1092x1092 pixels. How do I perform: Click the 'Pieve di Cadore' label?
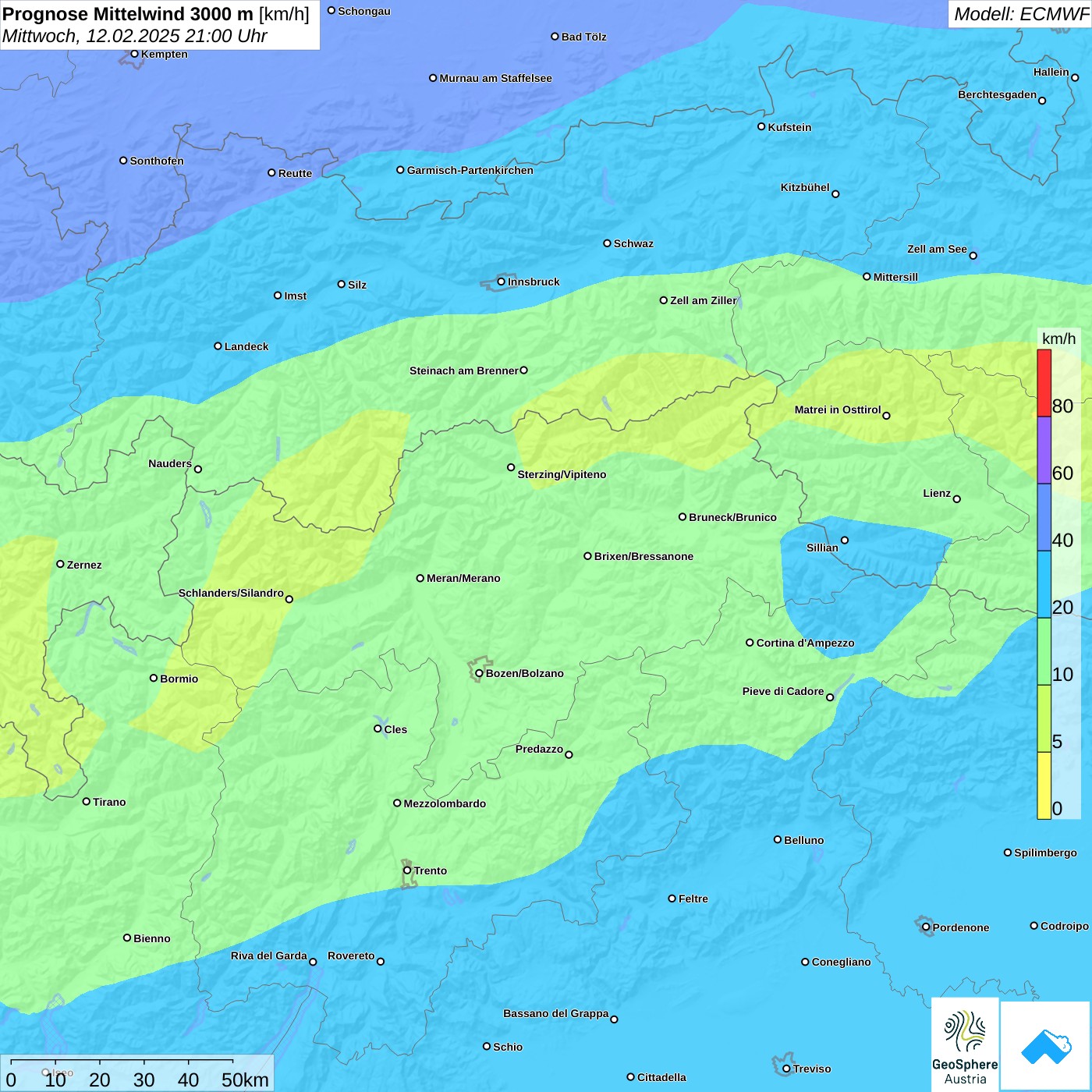[783, 691]
